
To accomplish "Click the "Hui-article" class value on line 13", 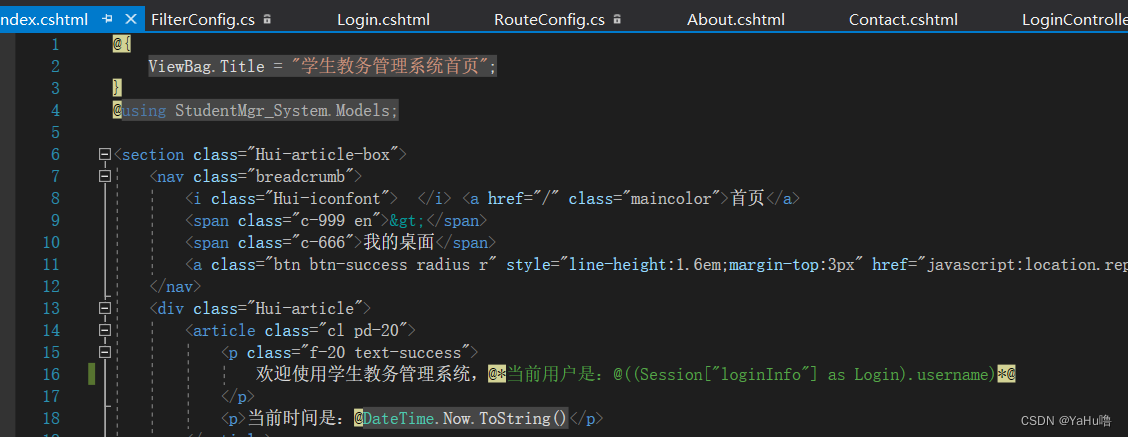I will (x=305, y=308).
